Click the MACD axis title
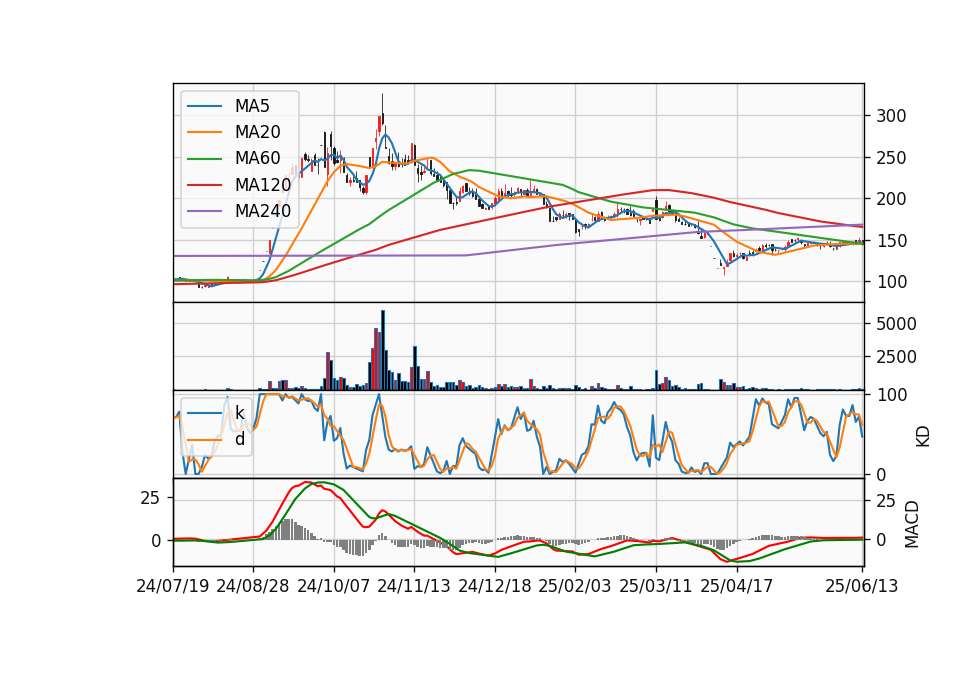 (x=912, y=524)
